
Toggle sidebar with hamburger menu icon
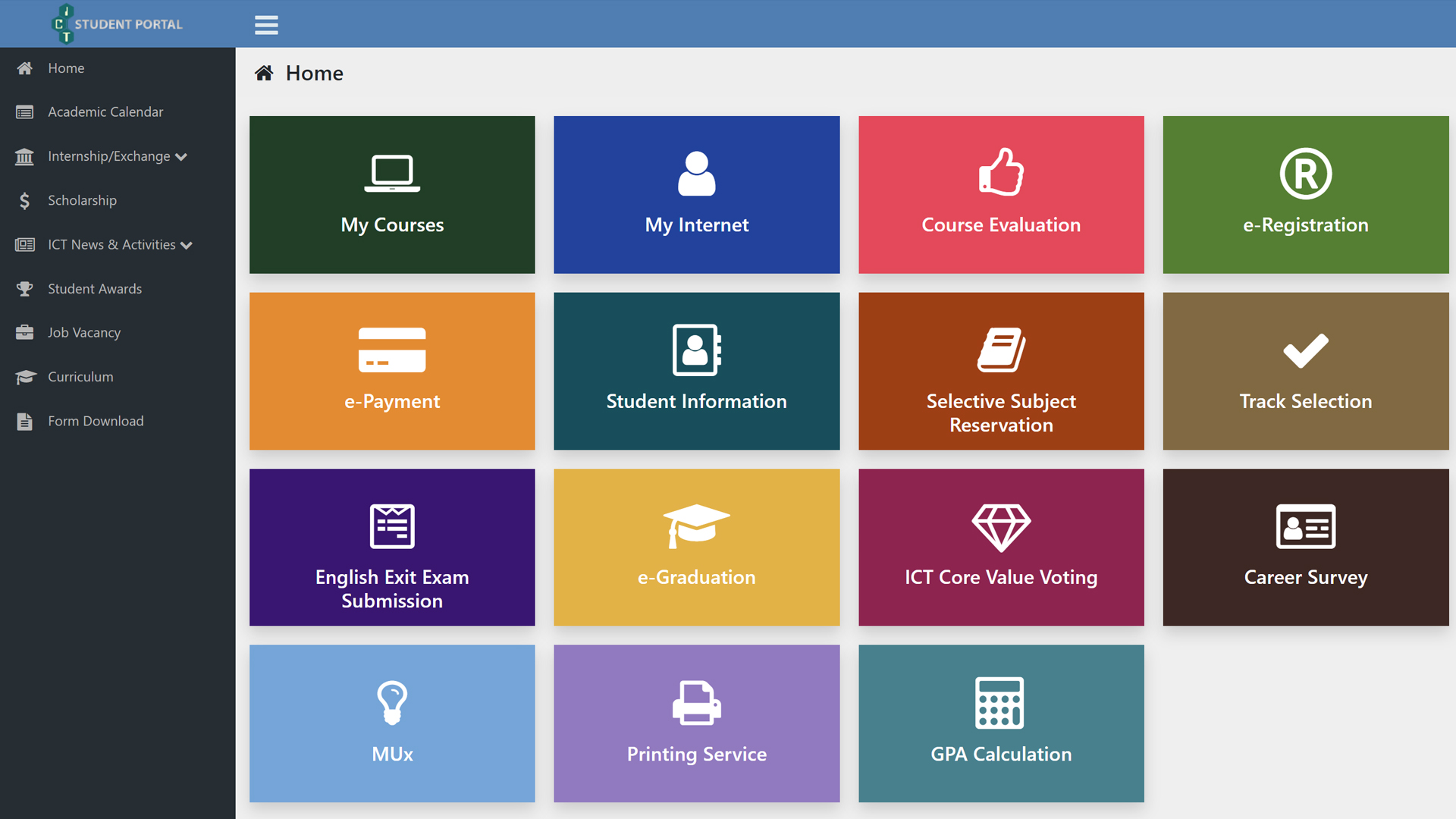pos(266,24)
